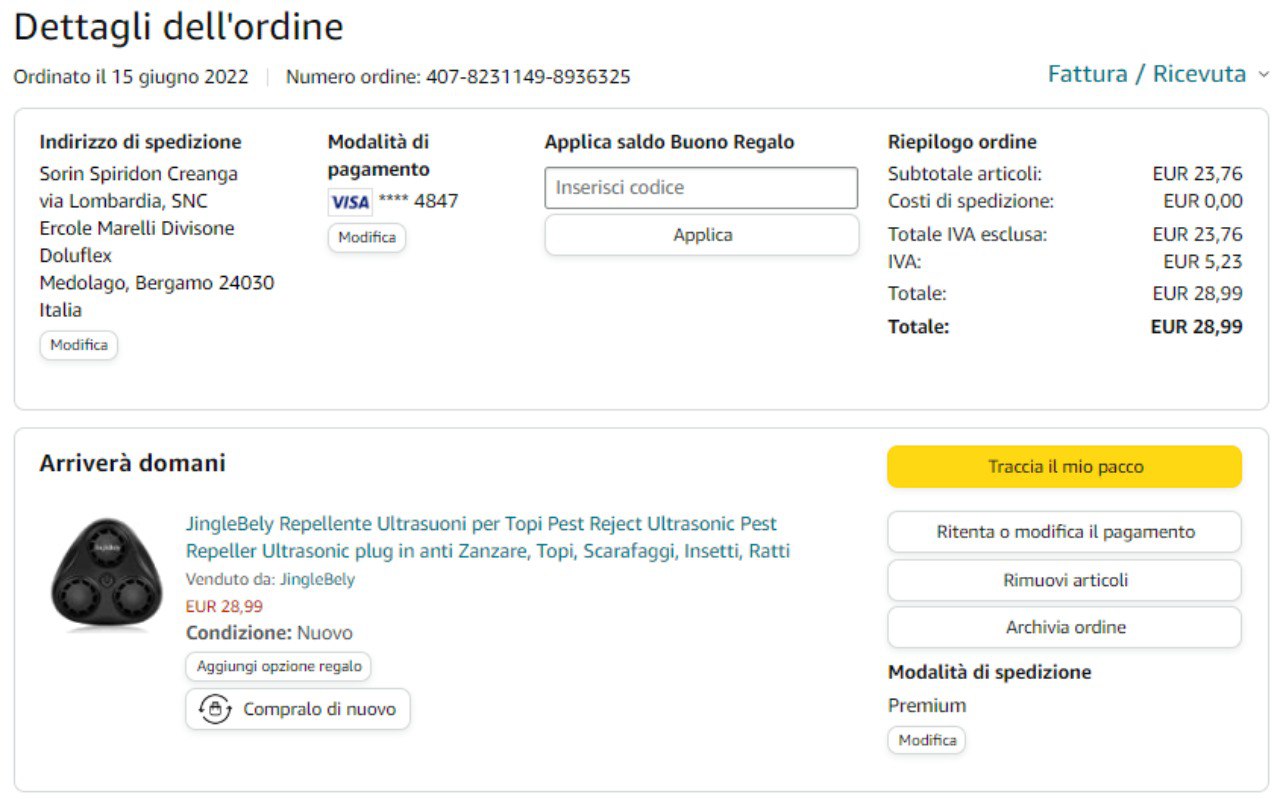The width and height of the screenshot is (1280, 803).
Task: Click Aggiungi opzione regalo
Action: [278, 666]
